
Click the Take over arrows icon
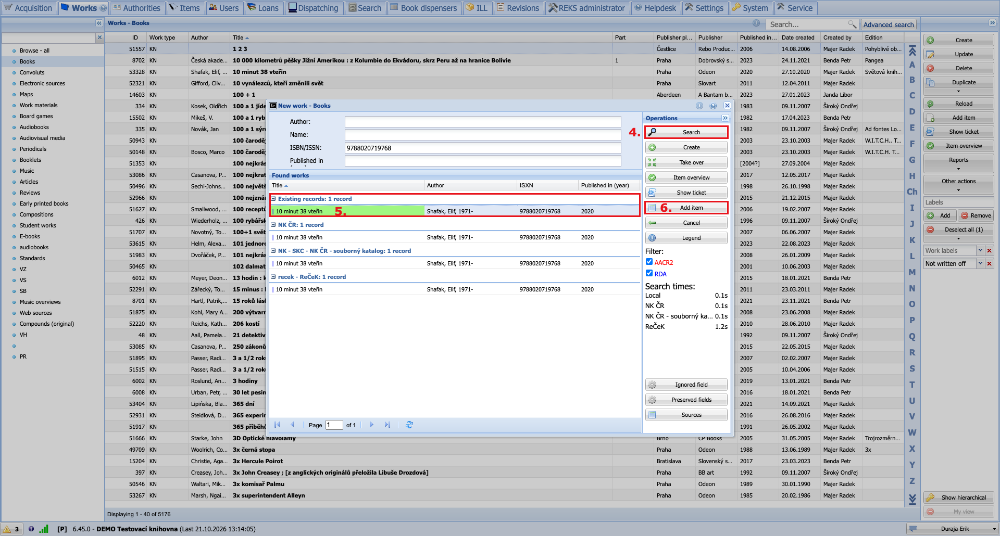[652, 163]
